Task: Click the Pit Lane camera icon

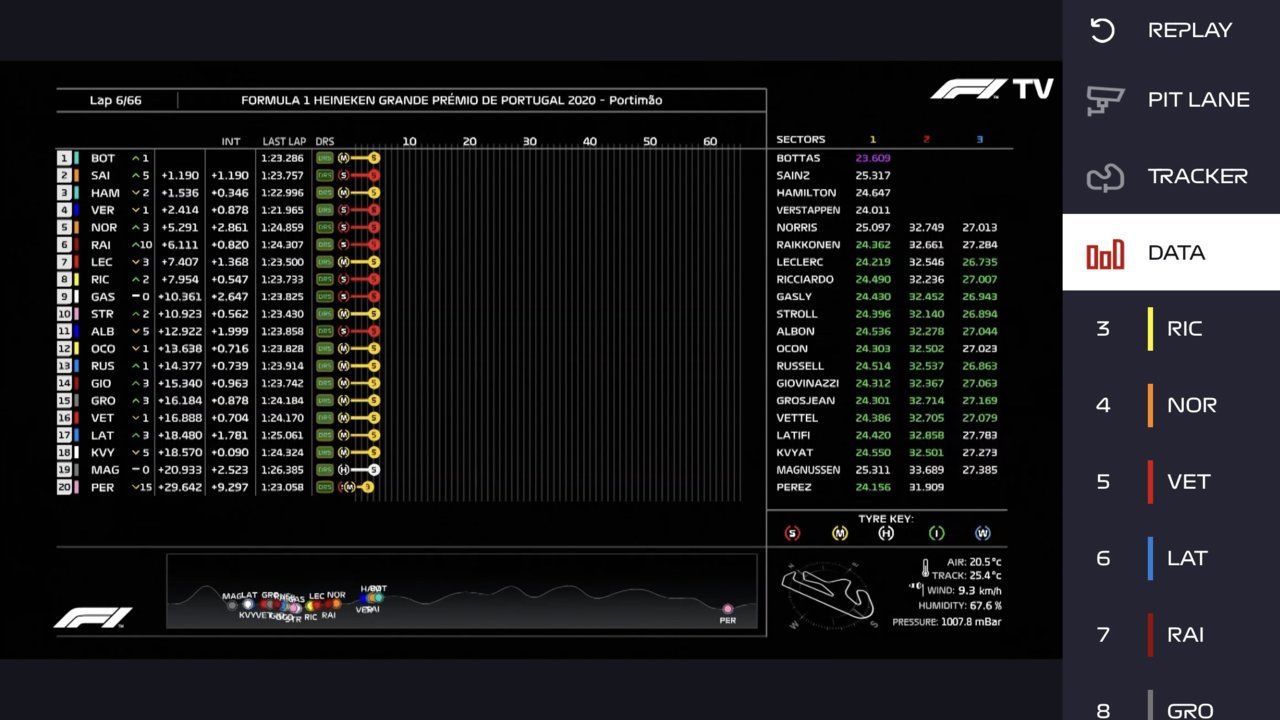Action: click(1104, 100)
